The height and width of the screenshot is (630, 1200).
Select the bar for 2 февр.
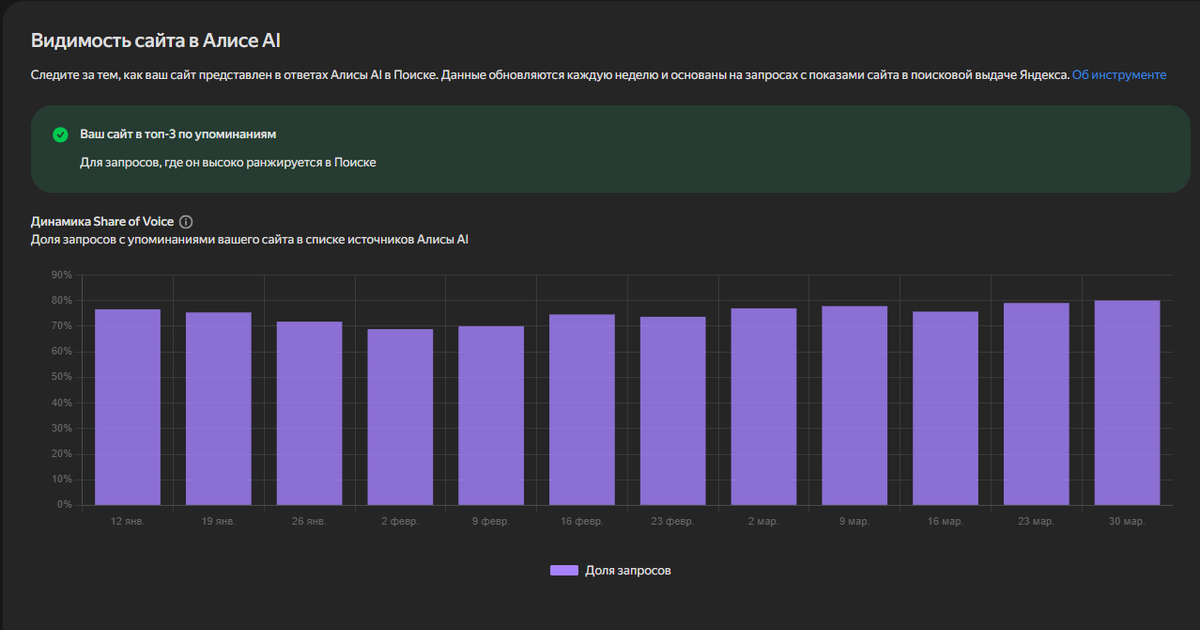pyautogui.click(x=400, y=417)
